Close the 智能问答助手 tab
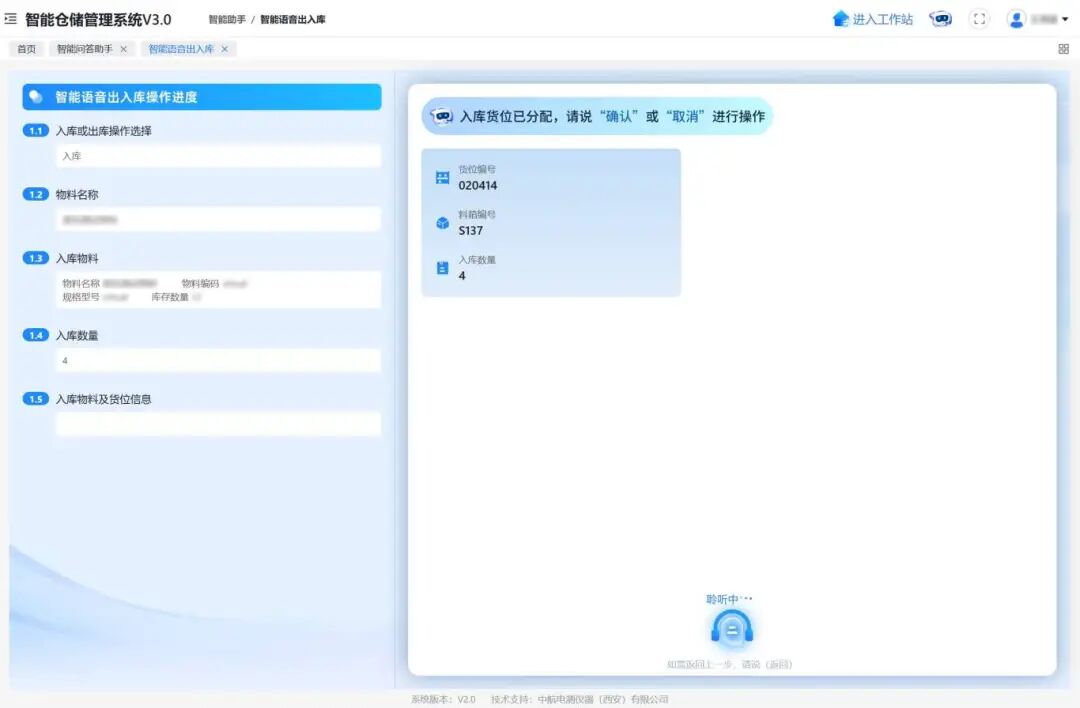This screenshot has height=708, width=1080. (x=123, y=49)
